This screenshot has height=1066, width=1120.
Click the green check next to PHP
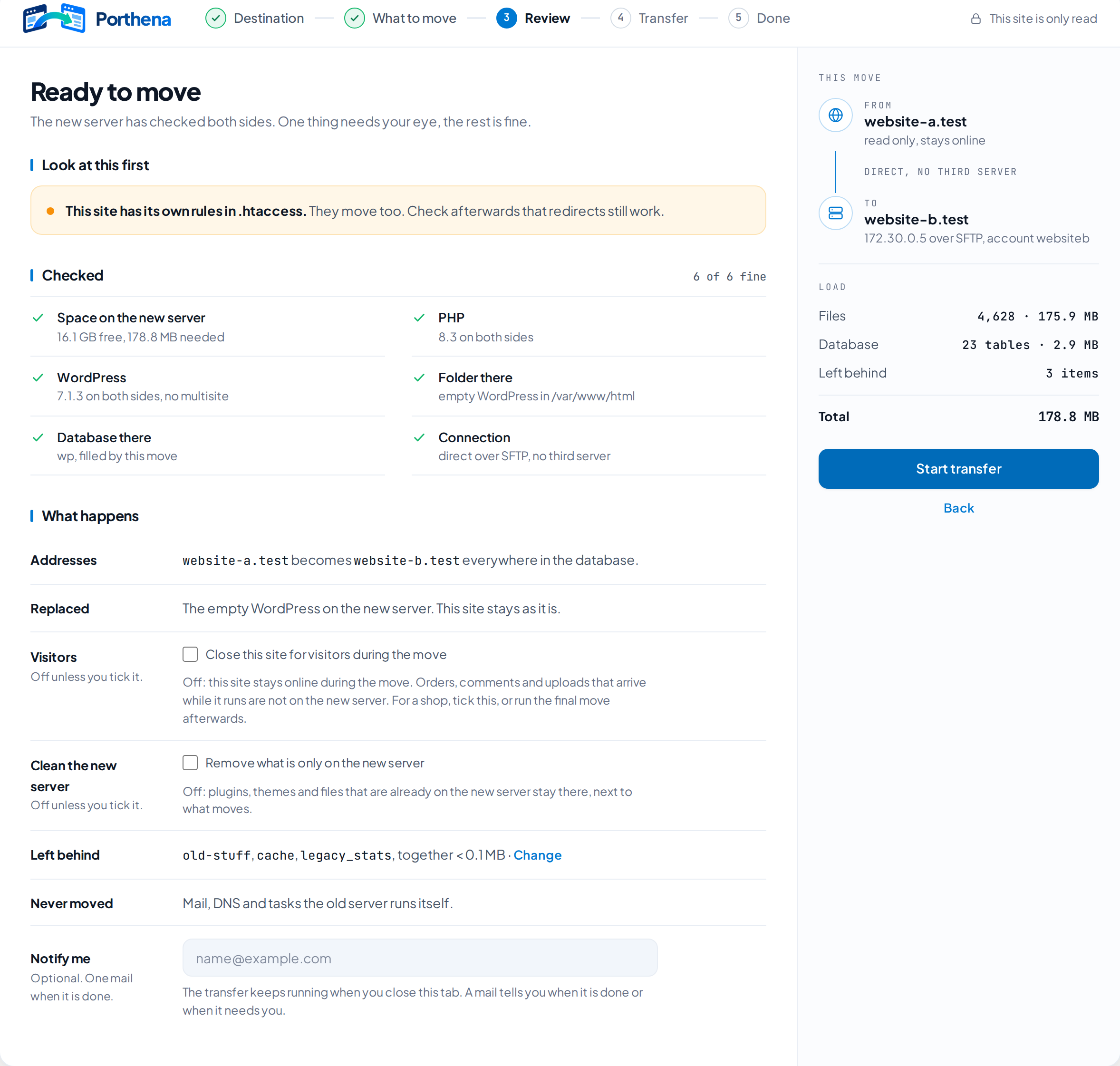click(419, 318)
